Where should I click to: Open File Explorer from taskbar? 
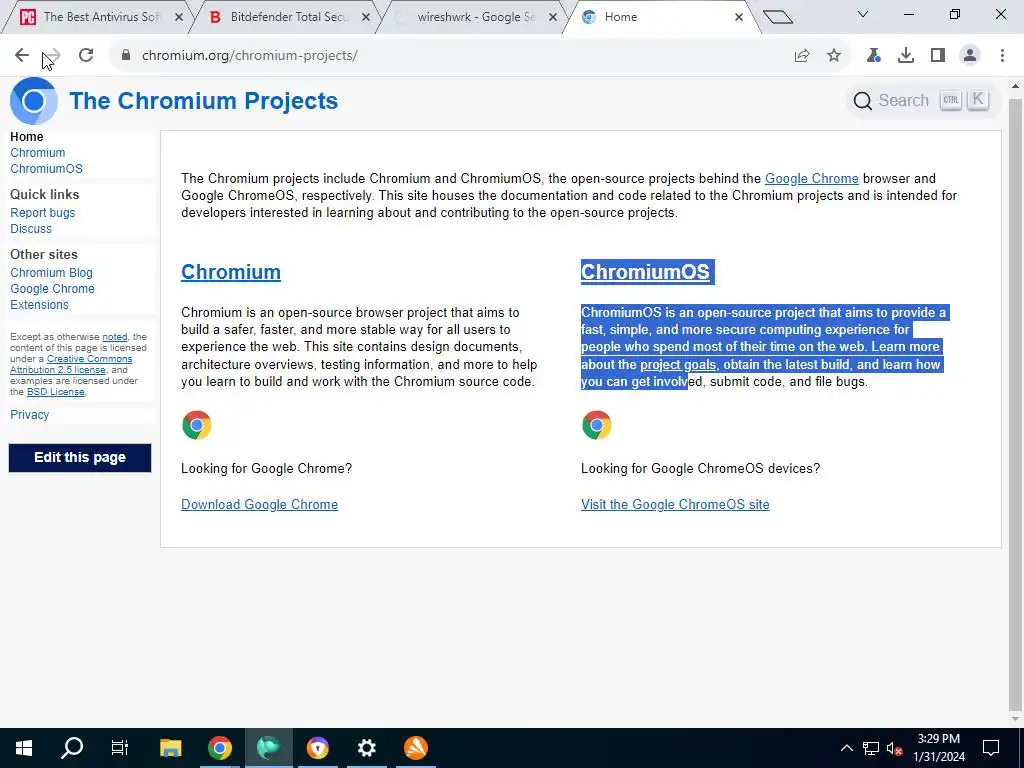(x=170, y=748)
